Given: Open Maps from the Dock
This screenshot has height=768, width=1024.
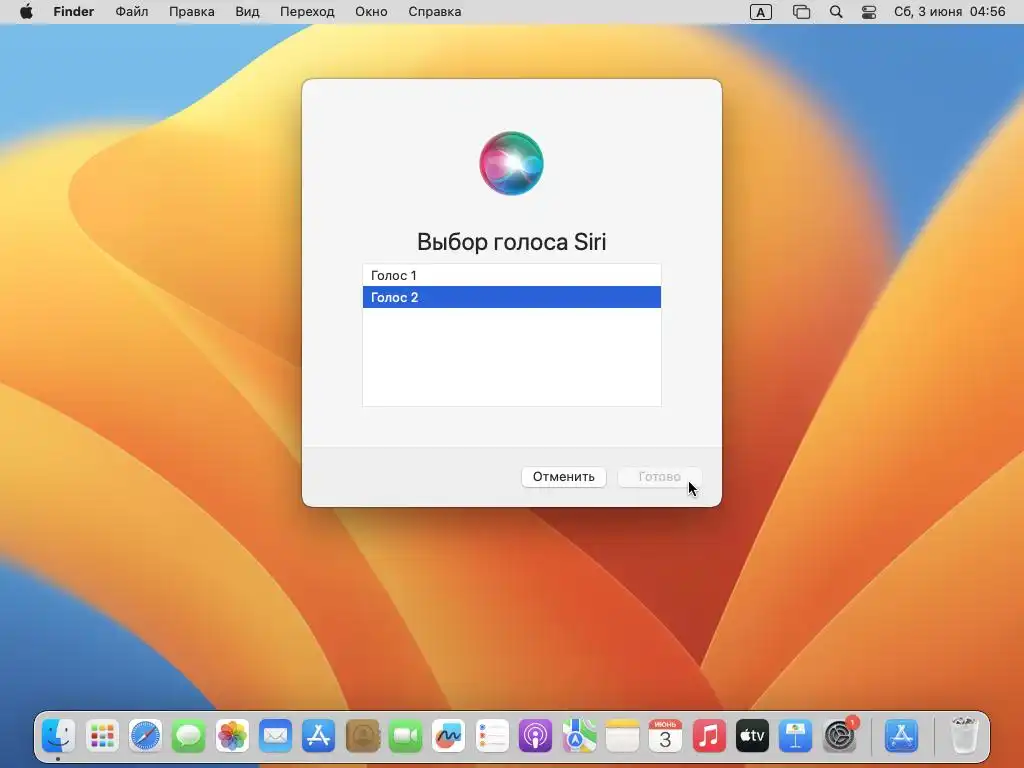Looking at the screenshot, I should (x=579, y=737).
